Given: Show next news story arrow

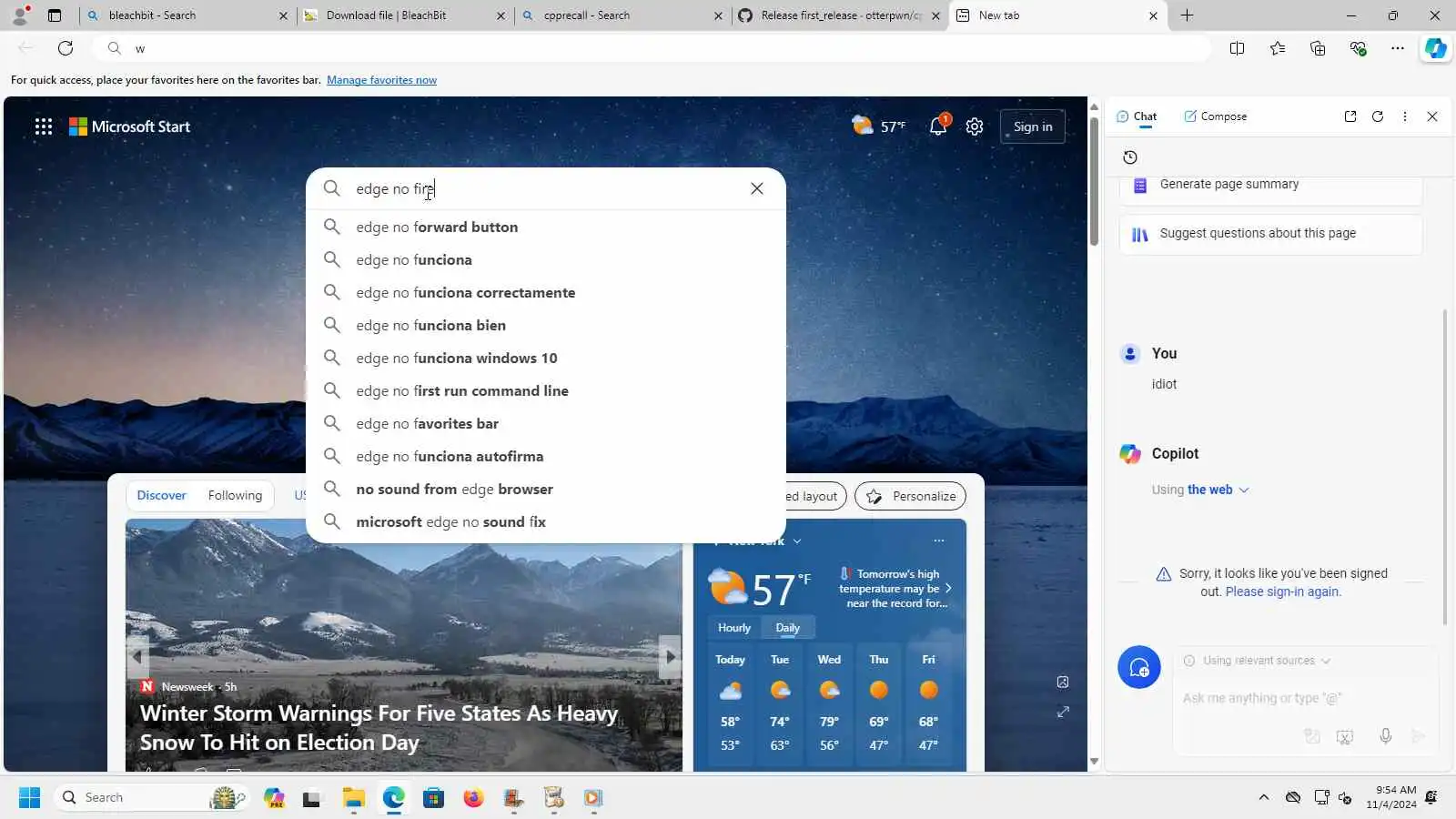Looking at the screenshot, I should pos(671,656).
